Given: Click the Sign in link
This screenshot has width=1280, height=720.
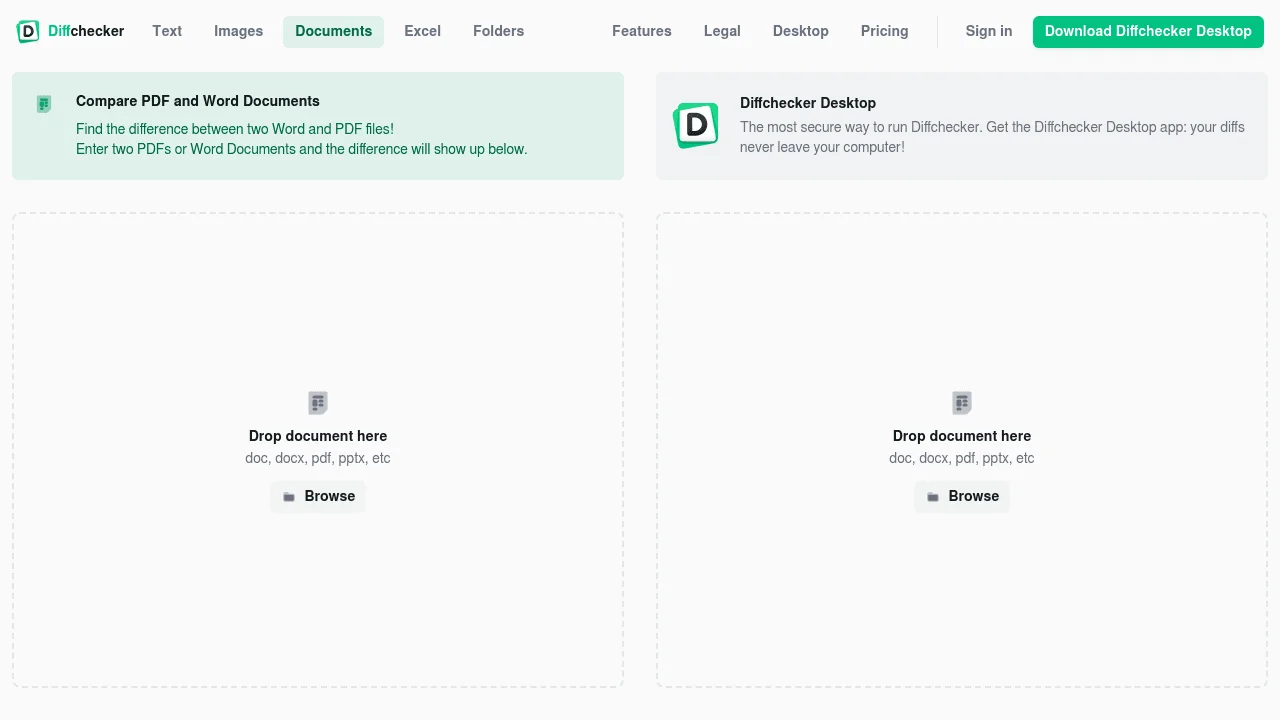Looking at the screenshot, I should tap(988, 31).
